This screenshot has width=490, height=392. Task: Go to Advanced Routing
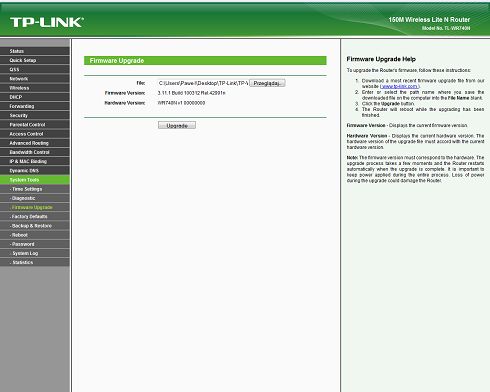click(35, 143)
